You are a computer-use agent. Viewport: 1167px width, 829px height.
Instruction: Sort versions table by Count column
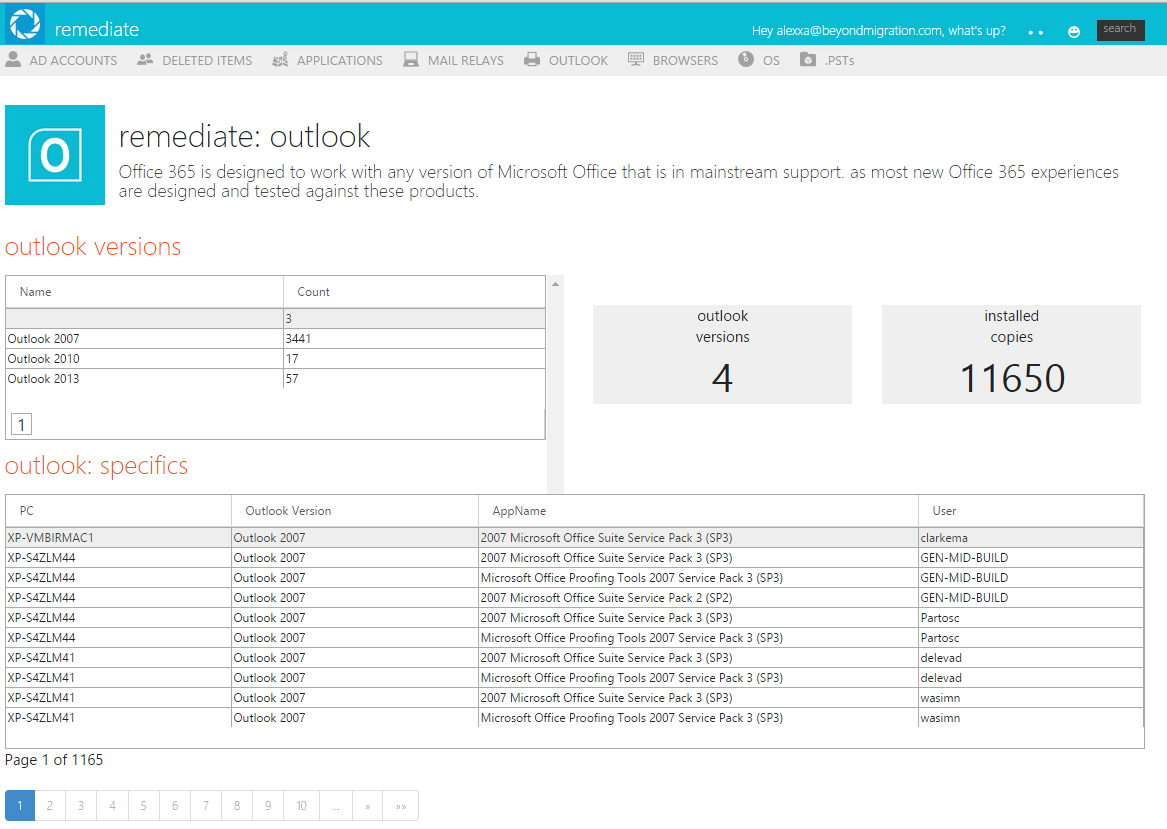415,292
